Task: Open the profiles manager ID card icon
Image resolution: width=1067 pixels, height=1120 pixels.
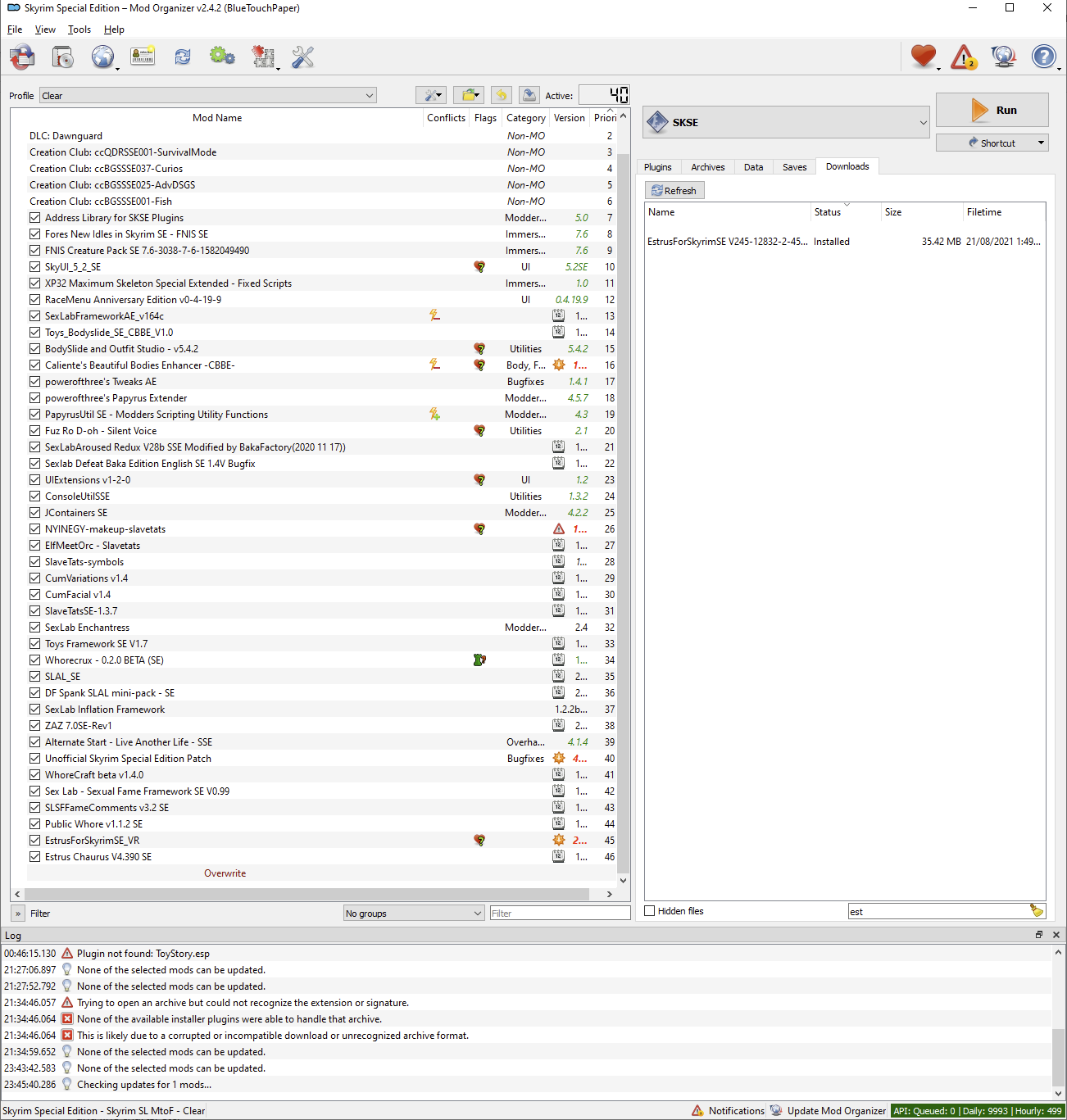Action: [x=143, y=57]
